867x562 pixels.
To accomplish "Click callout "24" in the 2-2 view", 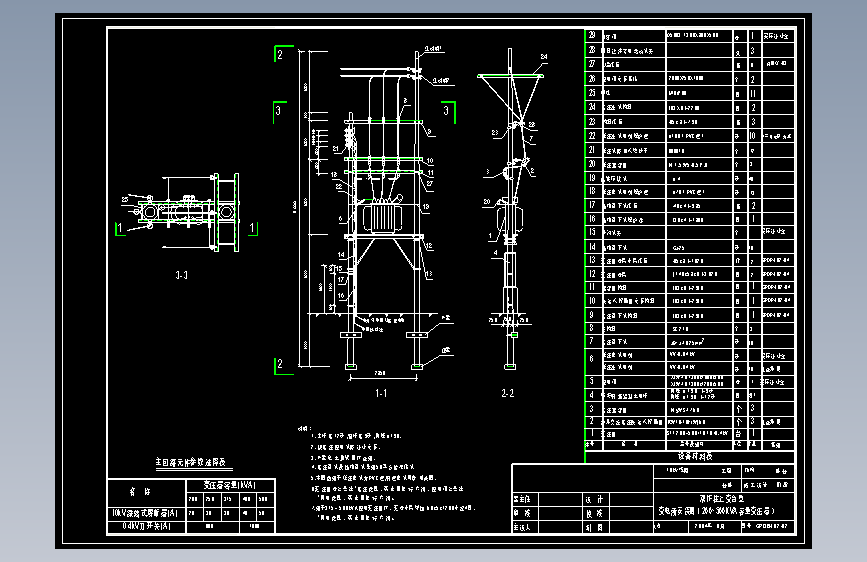I will click(544, 56).
